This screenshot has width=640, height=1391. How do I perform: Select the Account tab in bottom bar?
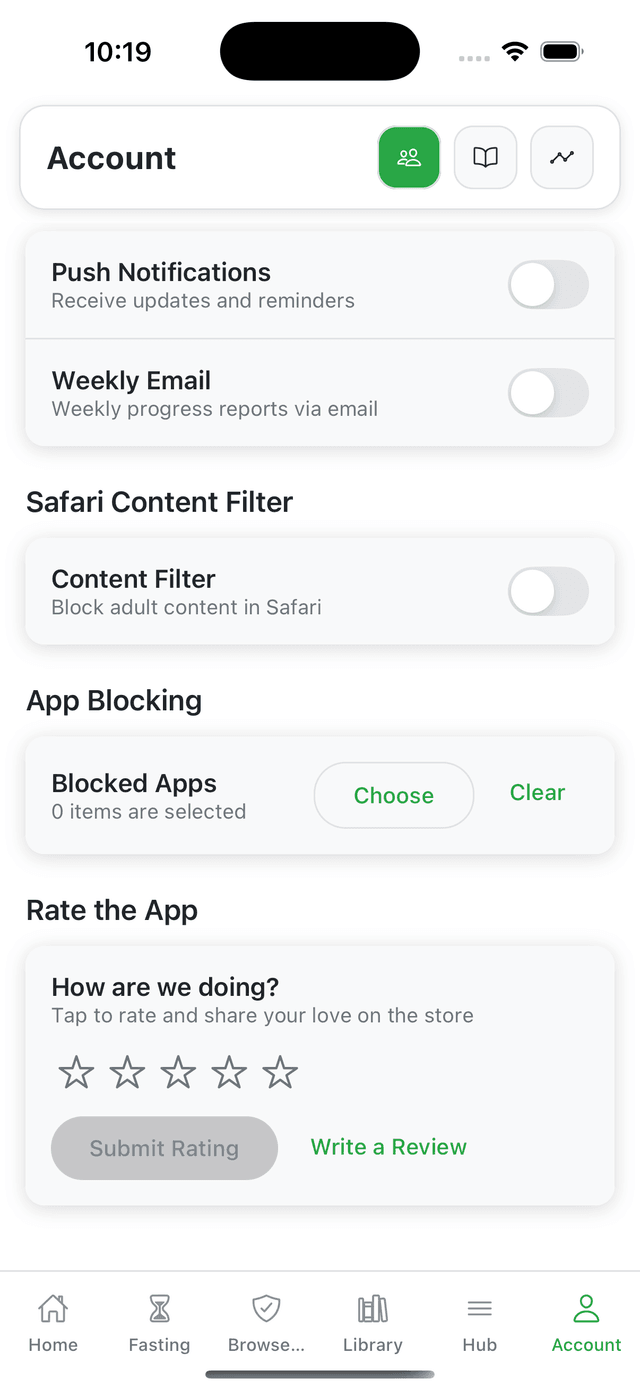click(x=586, y=1320)
